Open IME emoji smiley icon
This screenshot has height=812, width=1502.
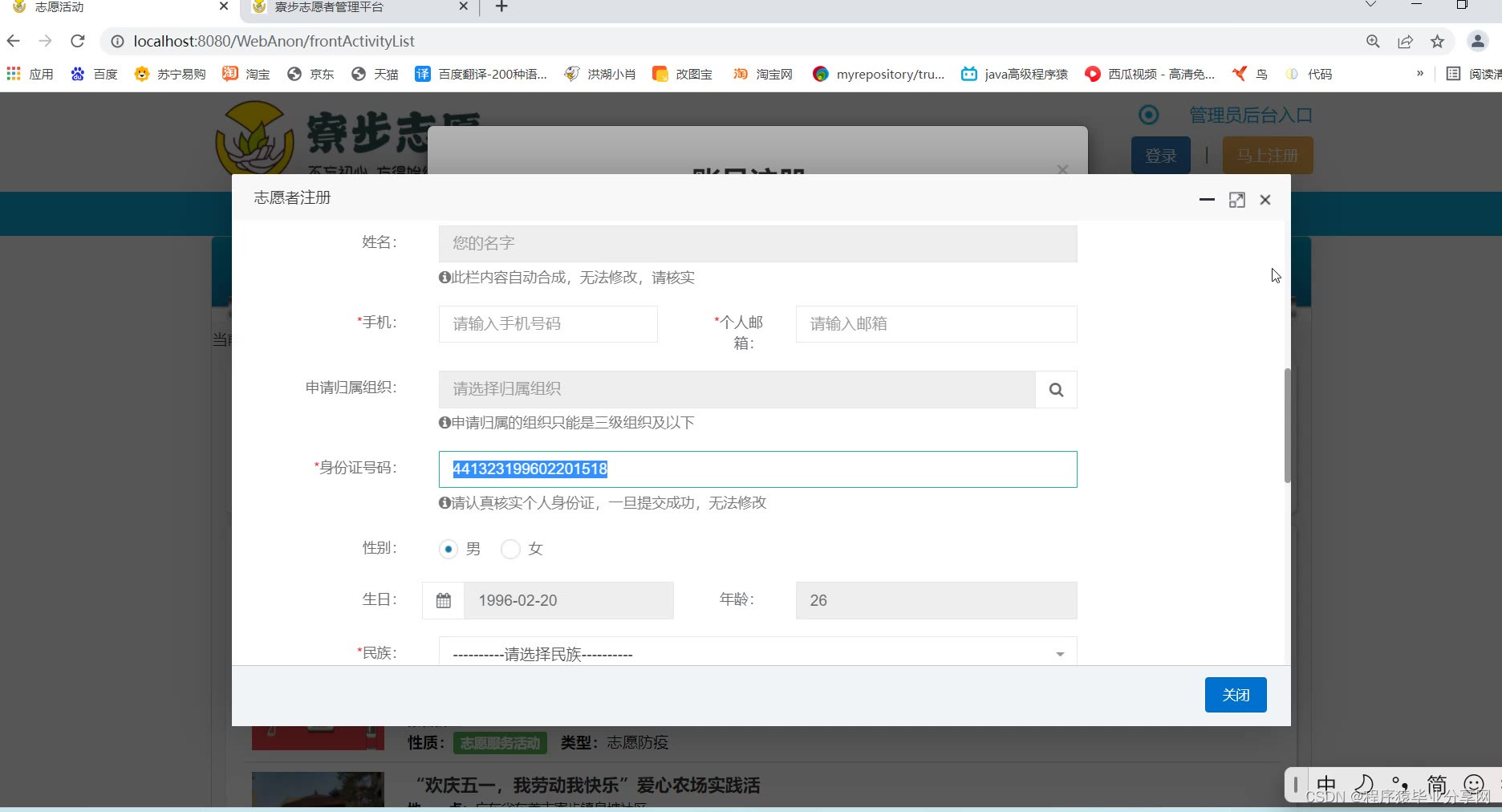(x=1474, y=784)
